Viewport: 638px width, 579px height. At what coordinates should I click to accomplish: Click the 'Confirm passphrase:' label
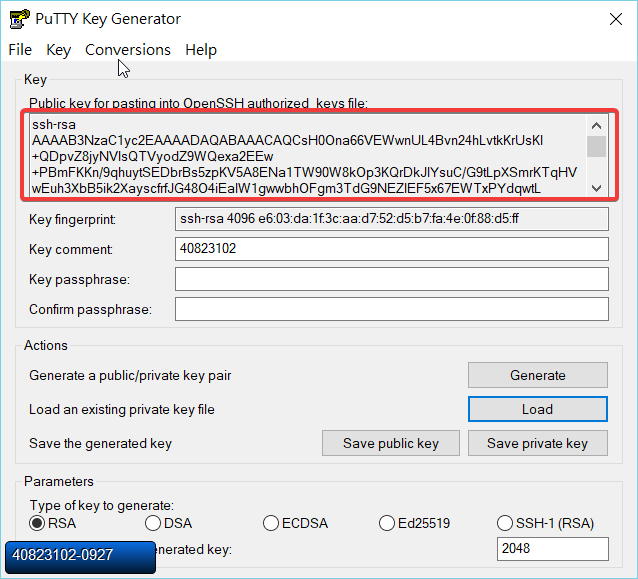(90, 310)
